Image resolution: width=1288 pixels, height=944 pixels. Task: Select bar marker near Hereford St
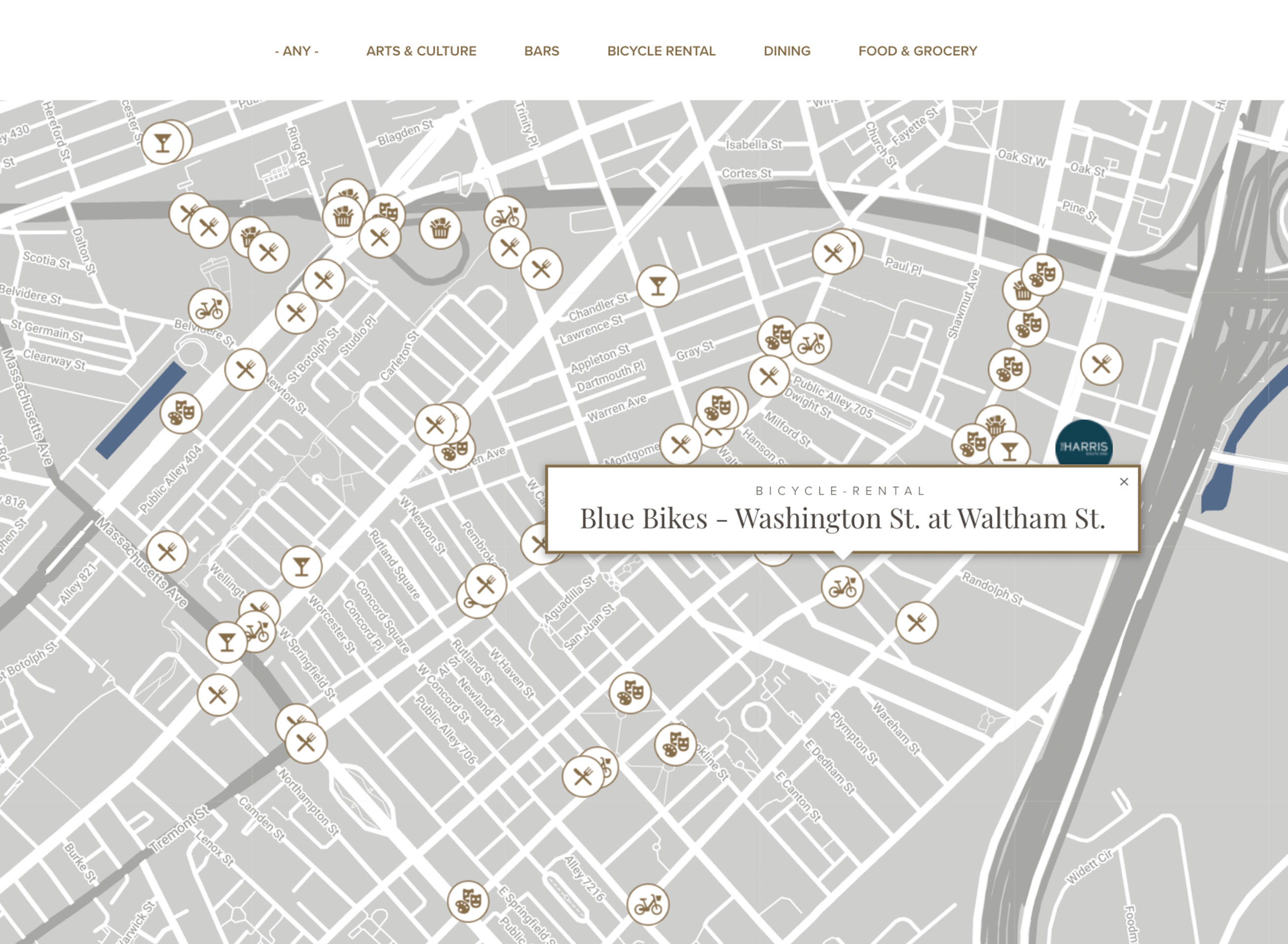pyautogui.click(x=163, y=143)
